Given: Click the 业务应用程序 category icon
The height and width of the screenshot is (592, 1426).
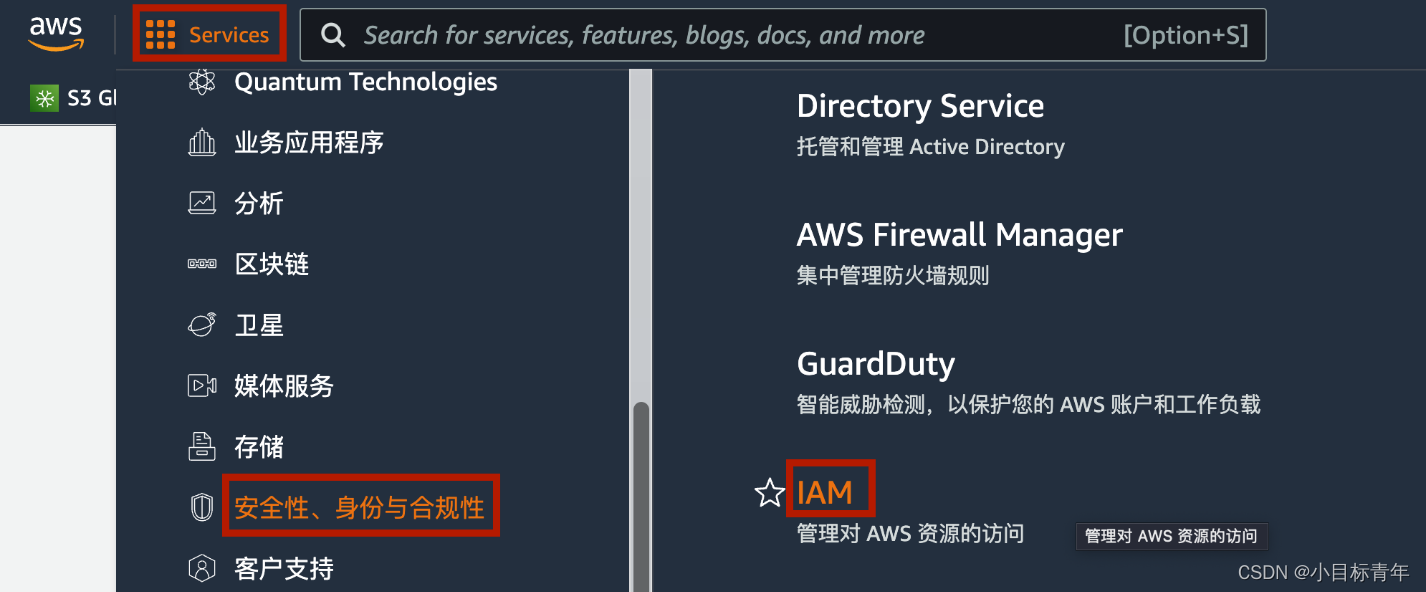Looking at the screenshot, I should [x=202, y=142].
